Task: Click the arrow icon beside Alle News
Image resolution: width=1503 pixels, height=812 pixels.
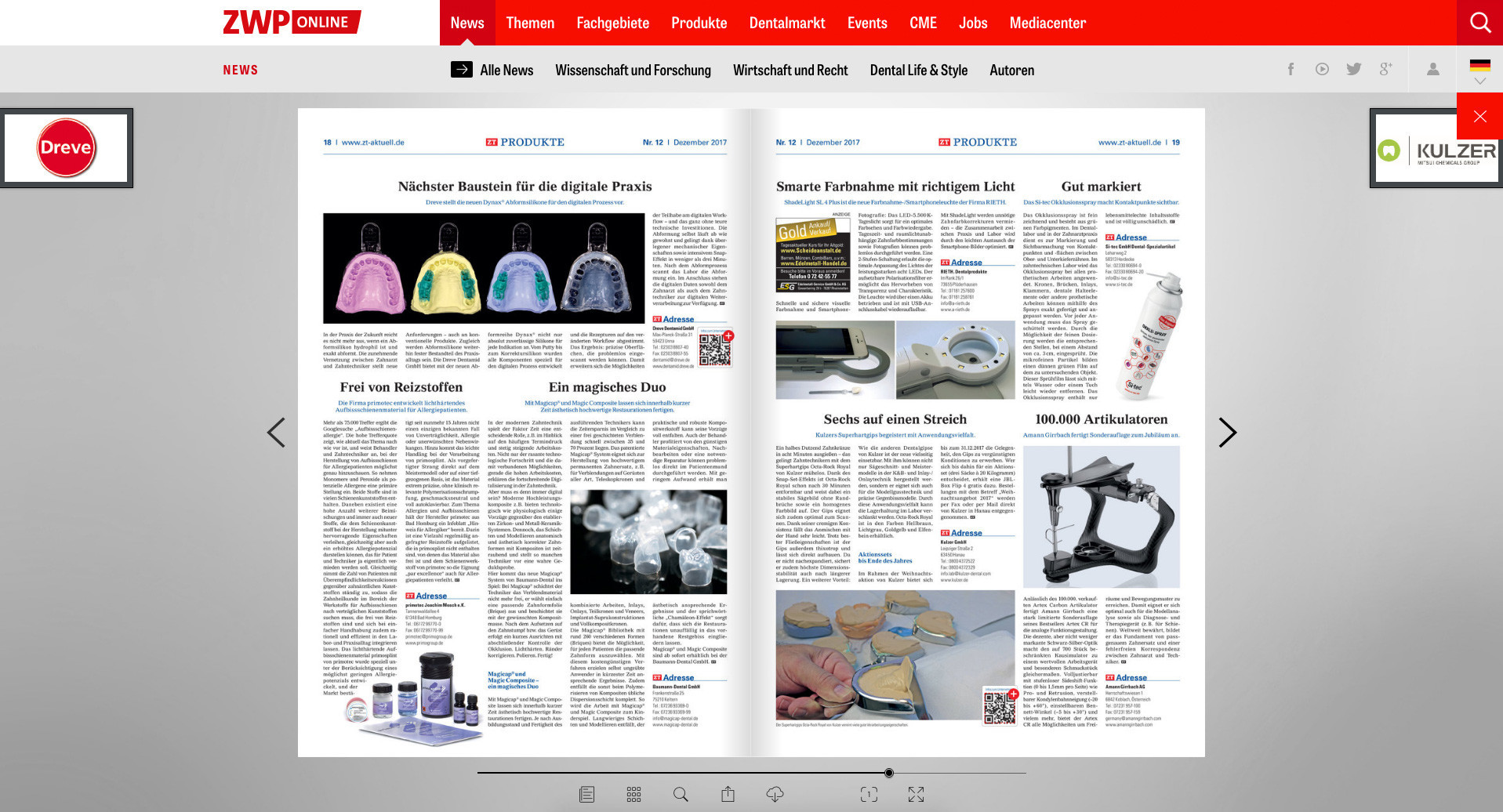Action: (462, 69)
